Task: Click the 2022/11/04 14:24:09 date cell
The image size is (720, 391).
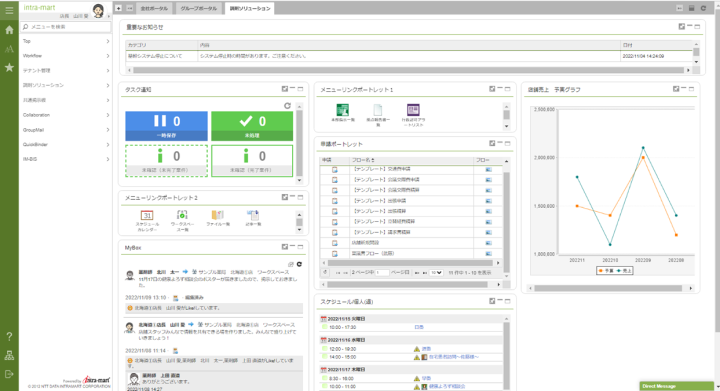Action: coord(643,56)
